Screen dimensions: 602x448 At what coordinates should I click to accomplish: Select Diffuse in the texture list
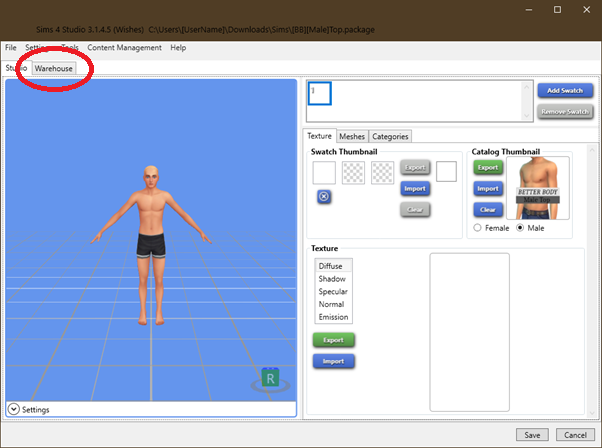tap(333, 266)
